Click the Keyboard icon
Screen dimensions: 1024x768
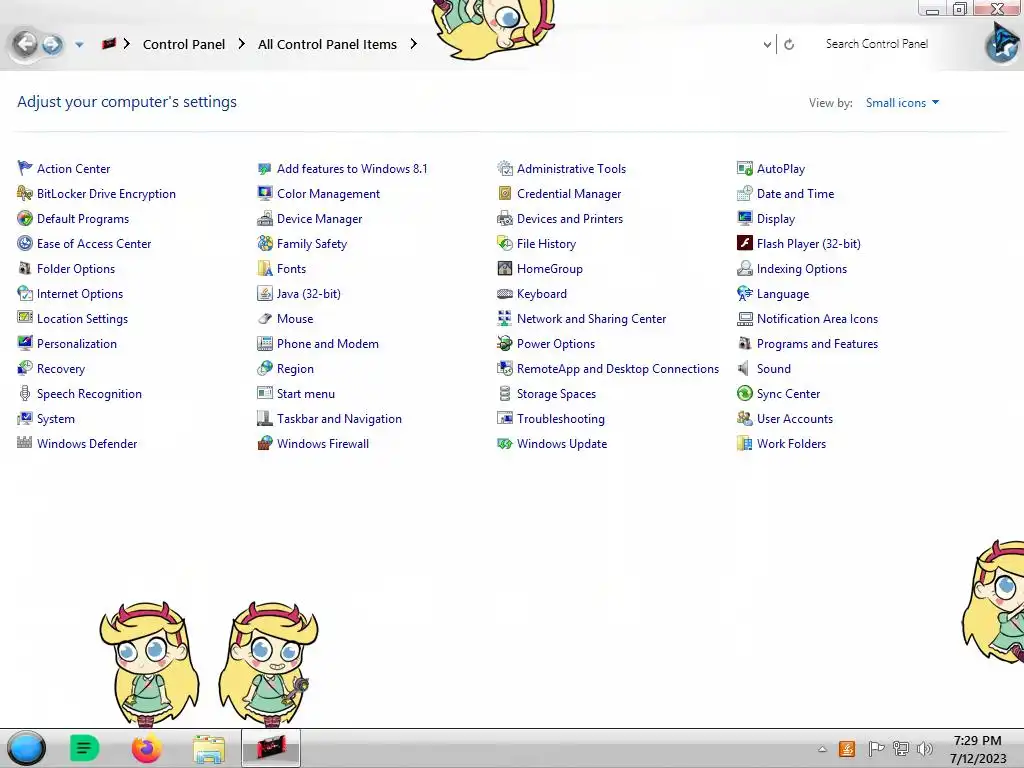[x=505, y=293]
